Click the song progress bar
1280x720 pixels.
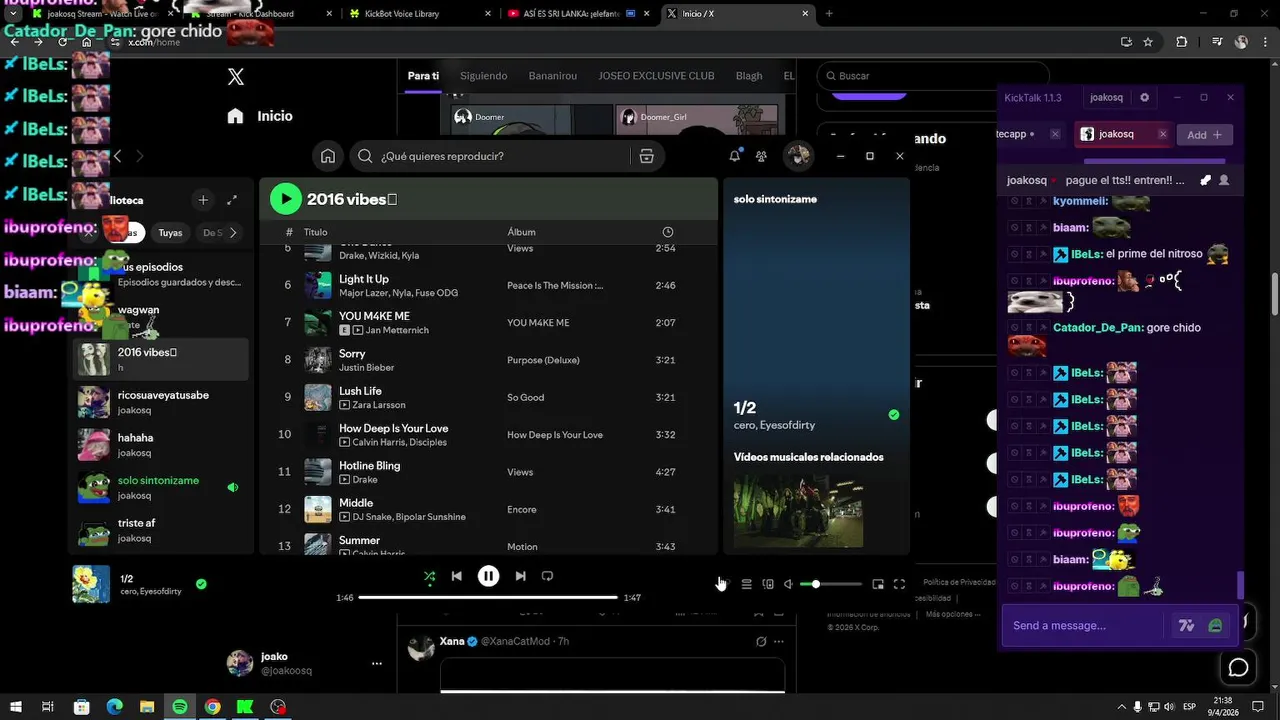[x=488, y=597]
